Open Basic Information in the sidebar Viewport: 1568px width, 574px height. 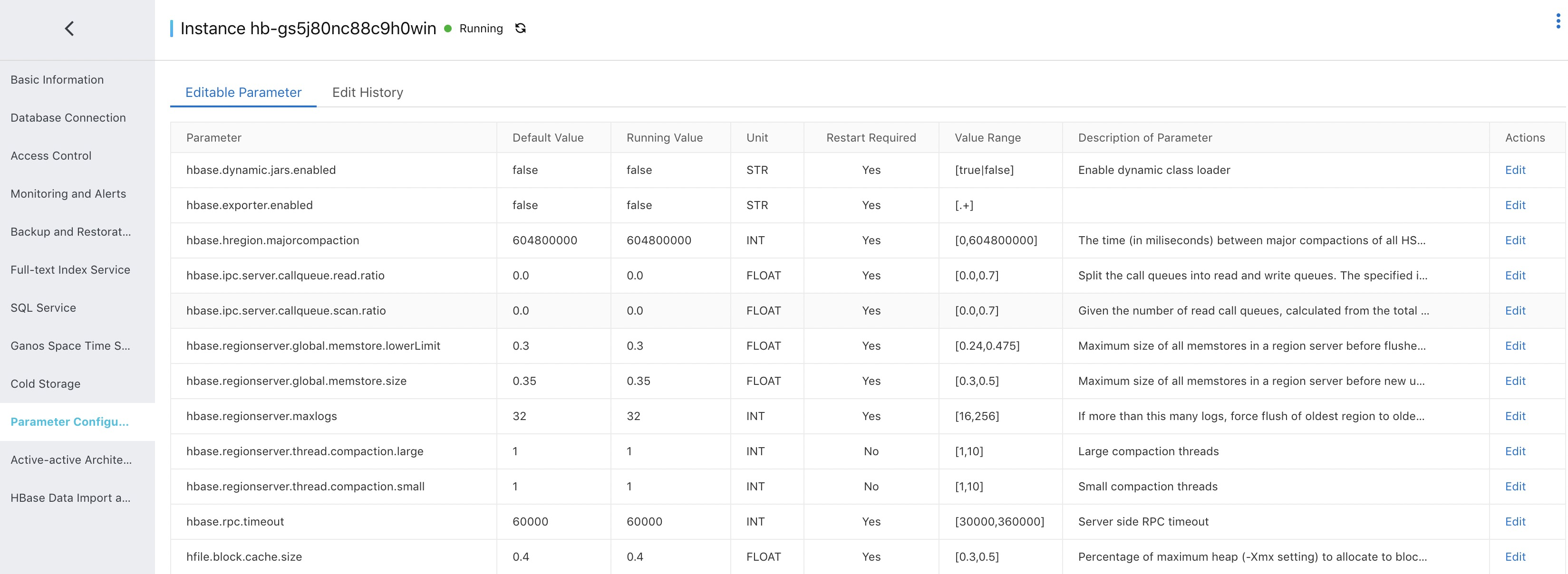(57, 80)
